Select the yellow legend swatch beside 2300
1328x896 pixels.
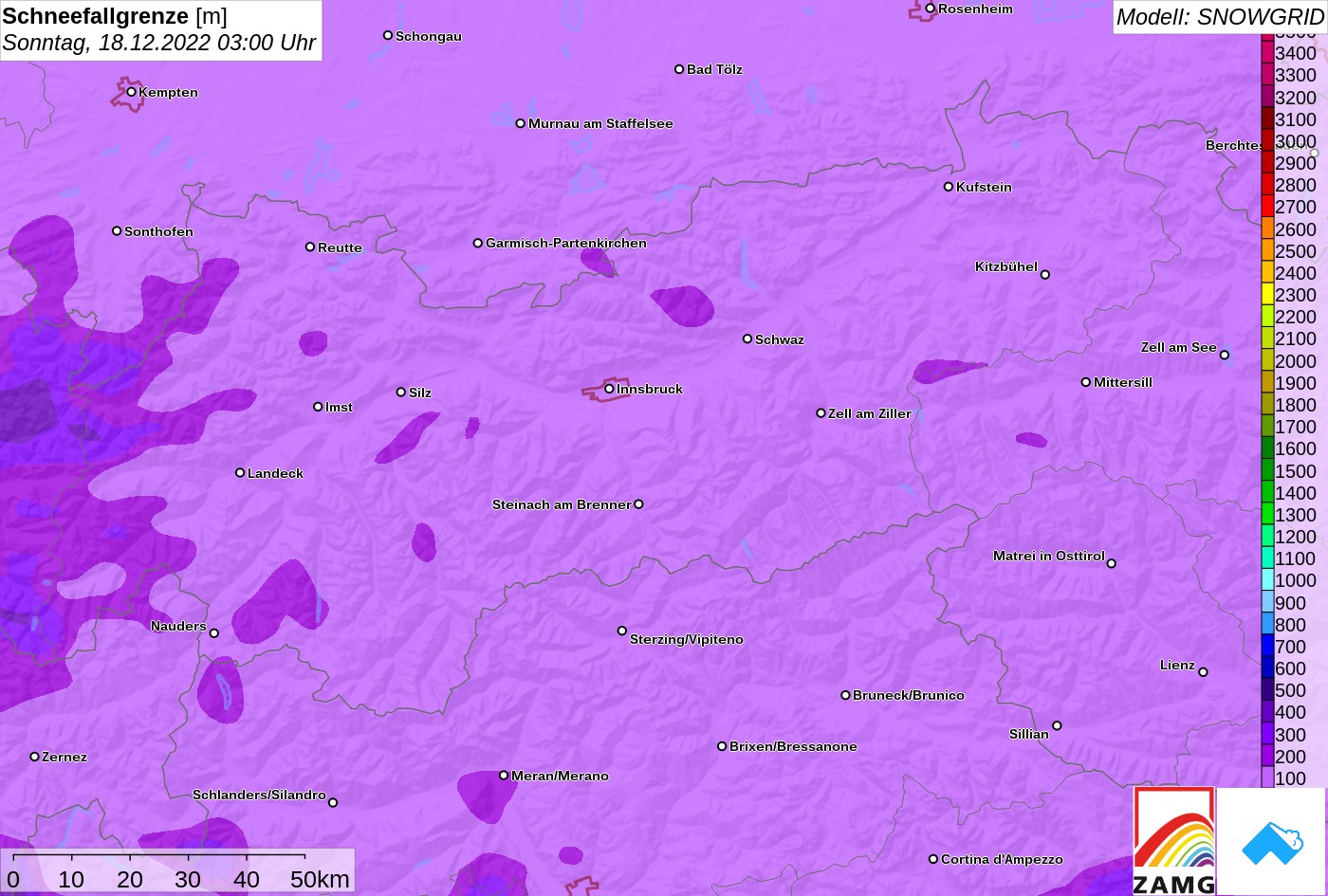pyautogui.click(x=1267, y=295)
